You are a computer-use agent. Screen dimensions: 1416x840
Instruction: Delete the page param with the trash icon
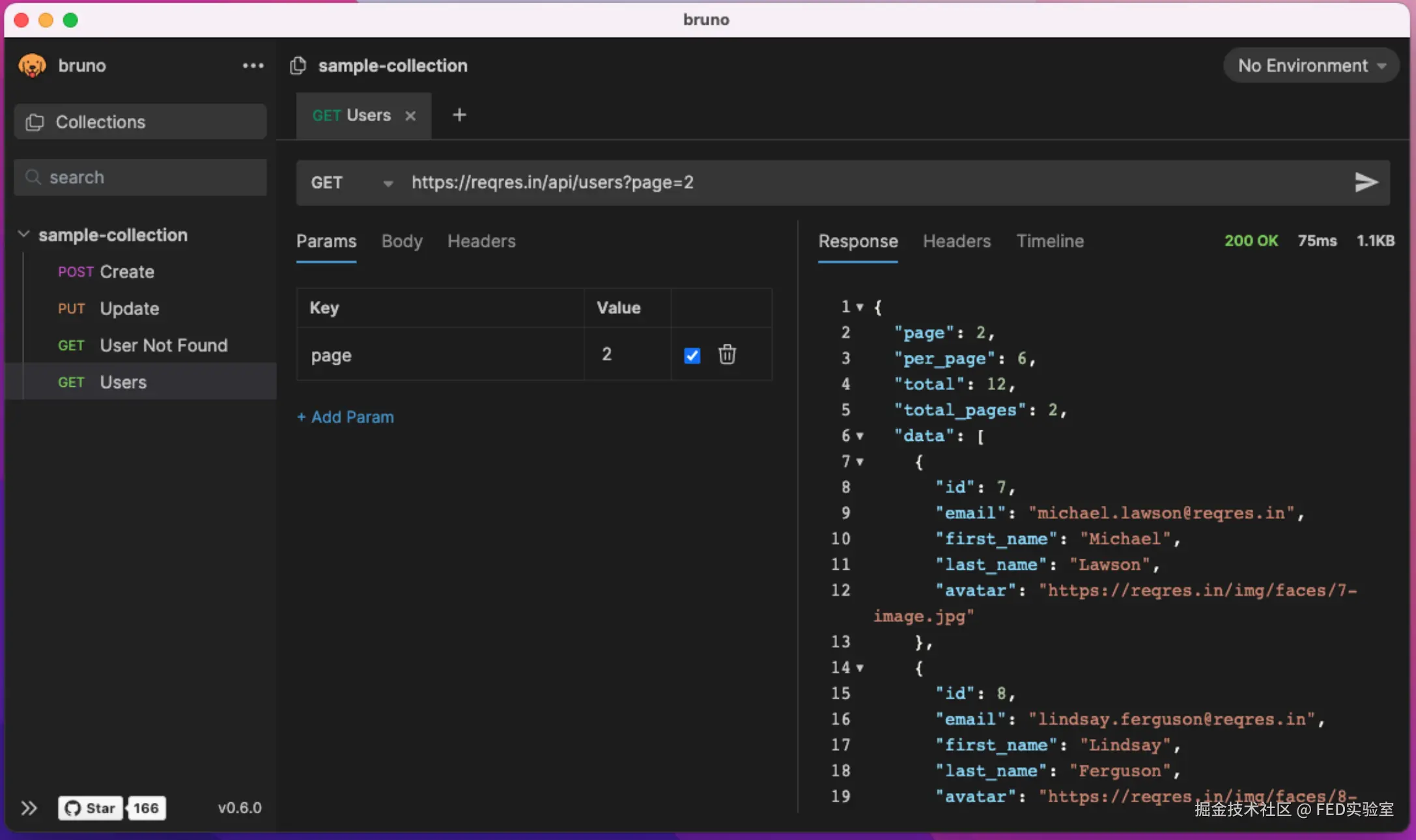coord(727,355)
